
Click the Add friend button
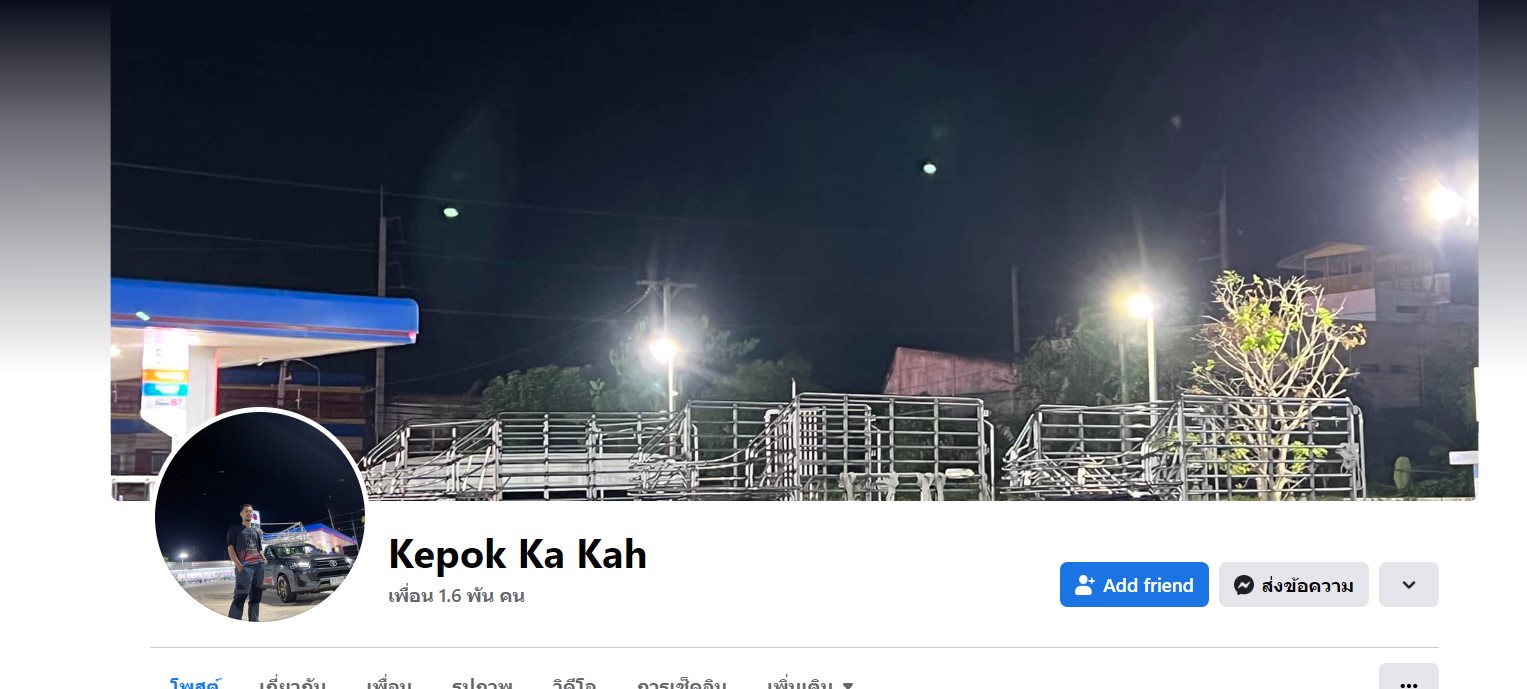[1134, 585]
